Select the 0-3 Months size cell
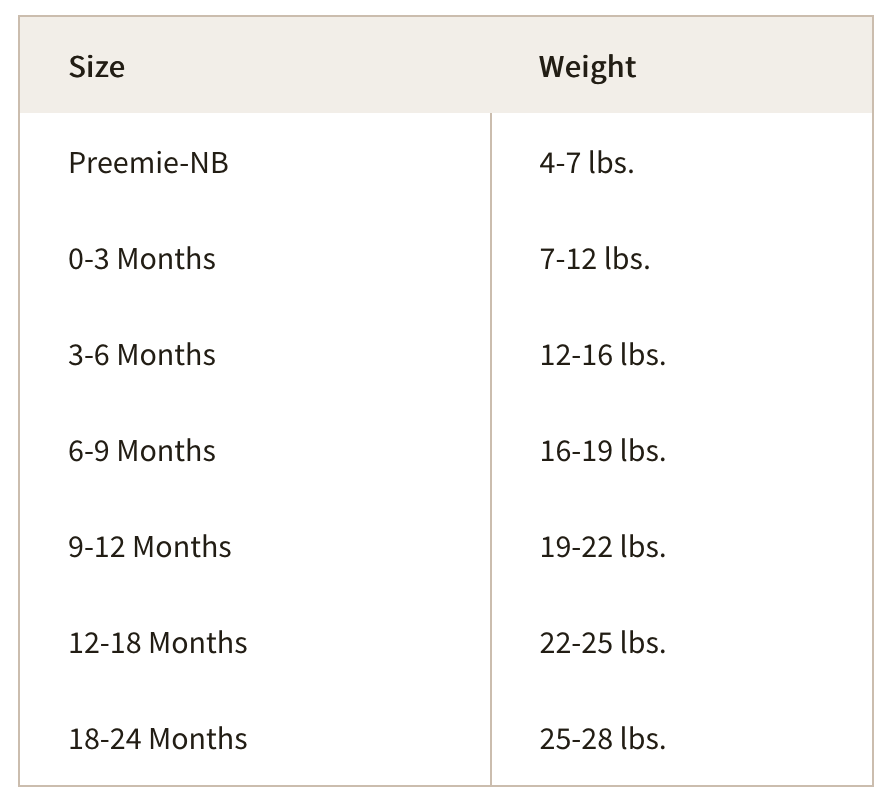The width and height of the screenshot is (896, 804). pos(142,259)
